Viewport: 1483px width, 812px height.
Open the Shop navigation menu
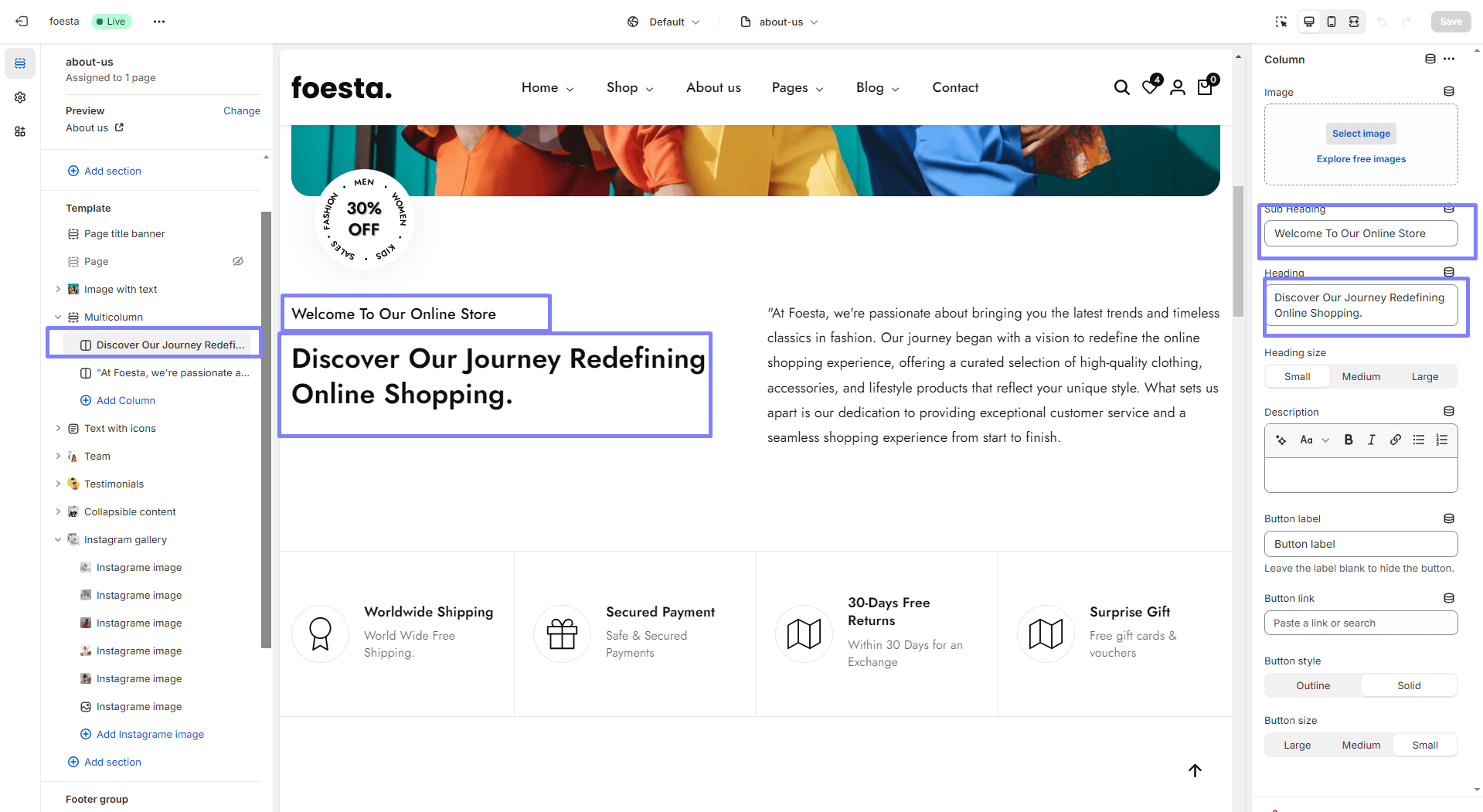click(x=630, y=88)
